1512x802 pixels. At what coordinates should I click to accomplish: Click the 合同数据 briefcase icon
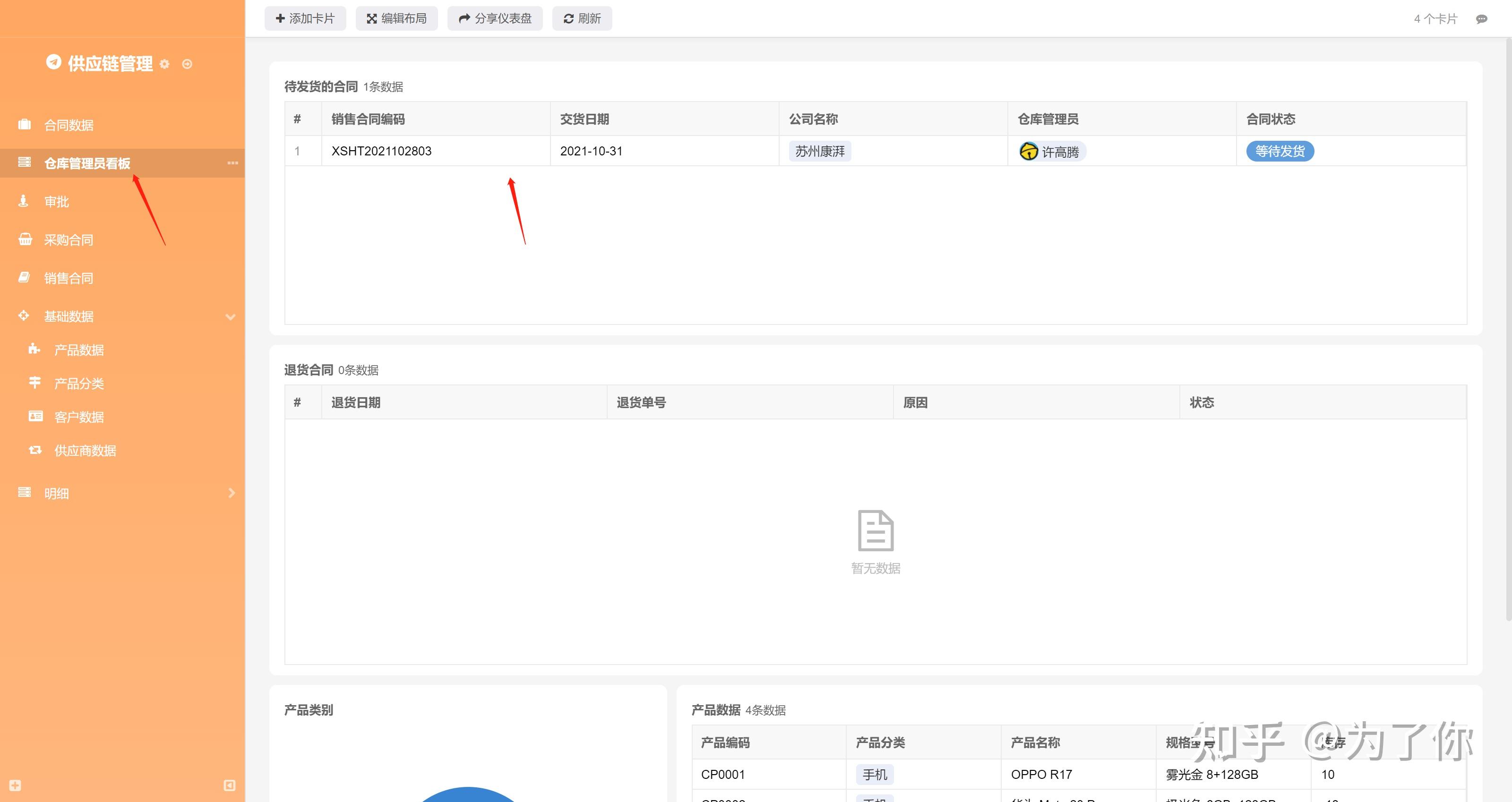(25, 124)
